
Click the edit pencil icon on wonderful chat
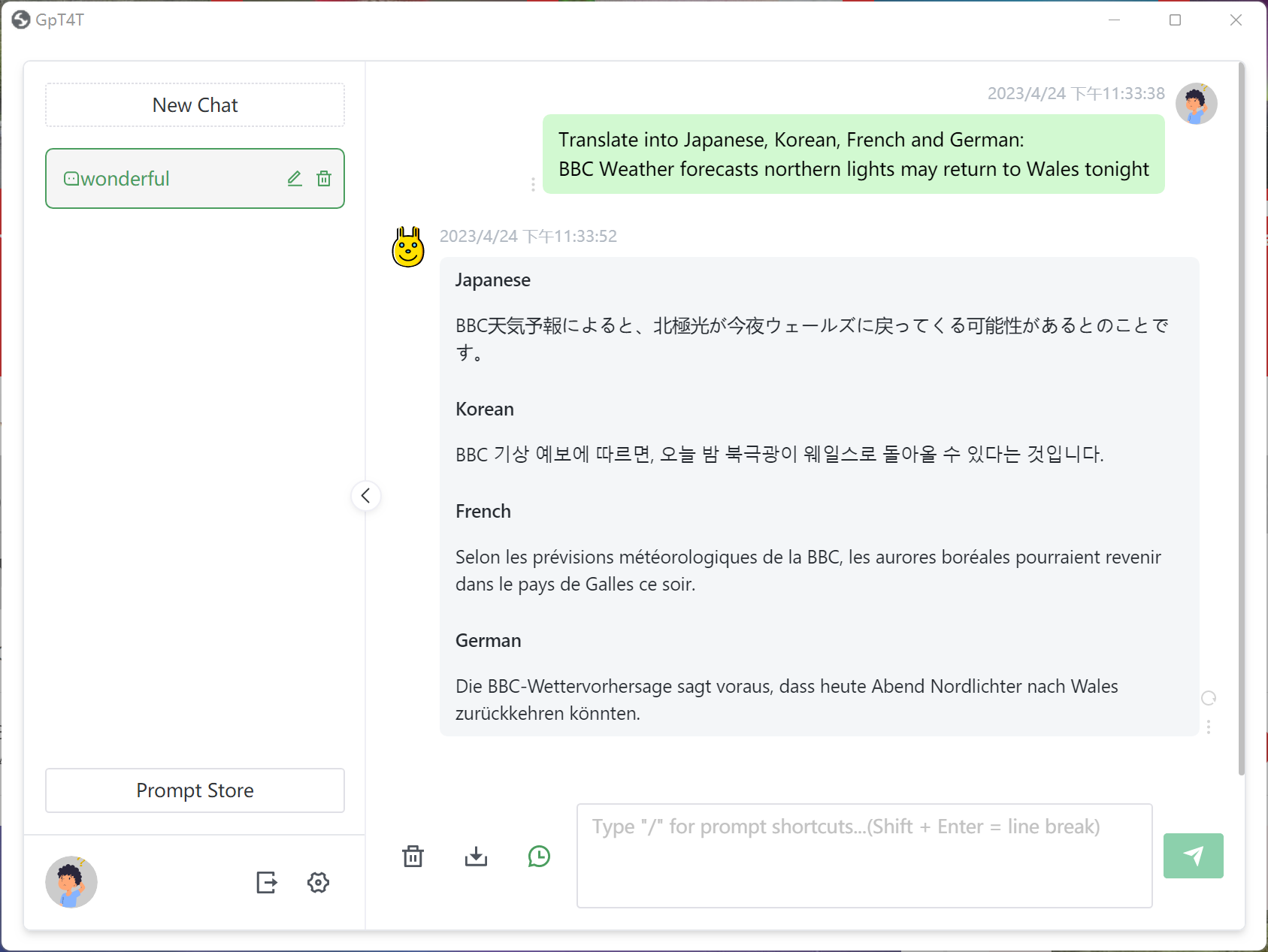295,179
